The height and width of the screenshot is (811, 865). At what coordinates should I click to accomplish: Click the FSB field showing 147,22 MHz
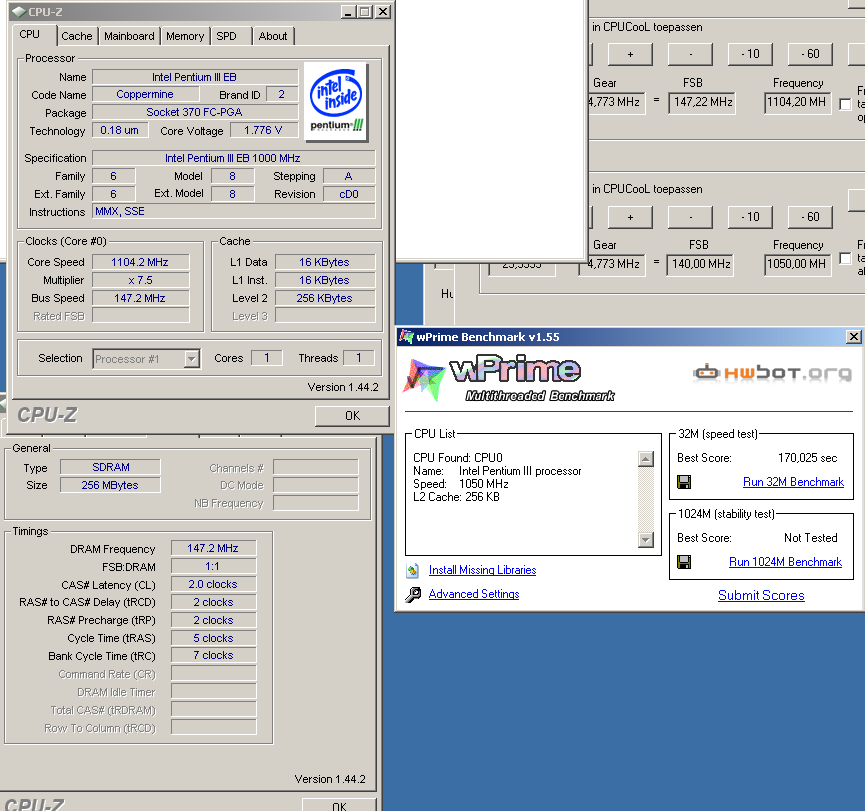702,103
